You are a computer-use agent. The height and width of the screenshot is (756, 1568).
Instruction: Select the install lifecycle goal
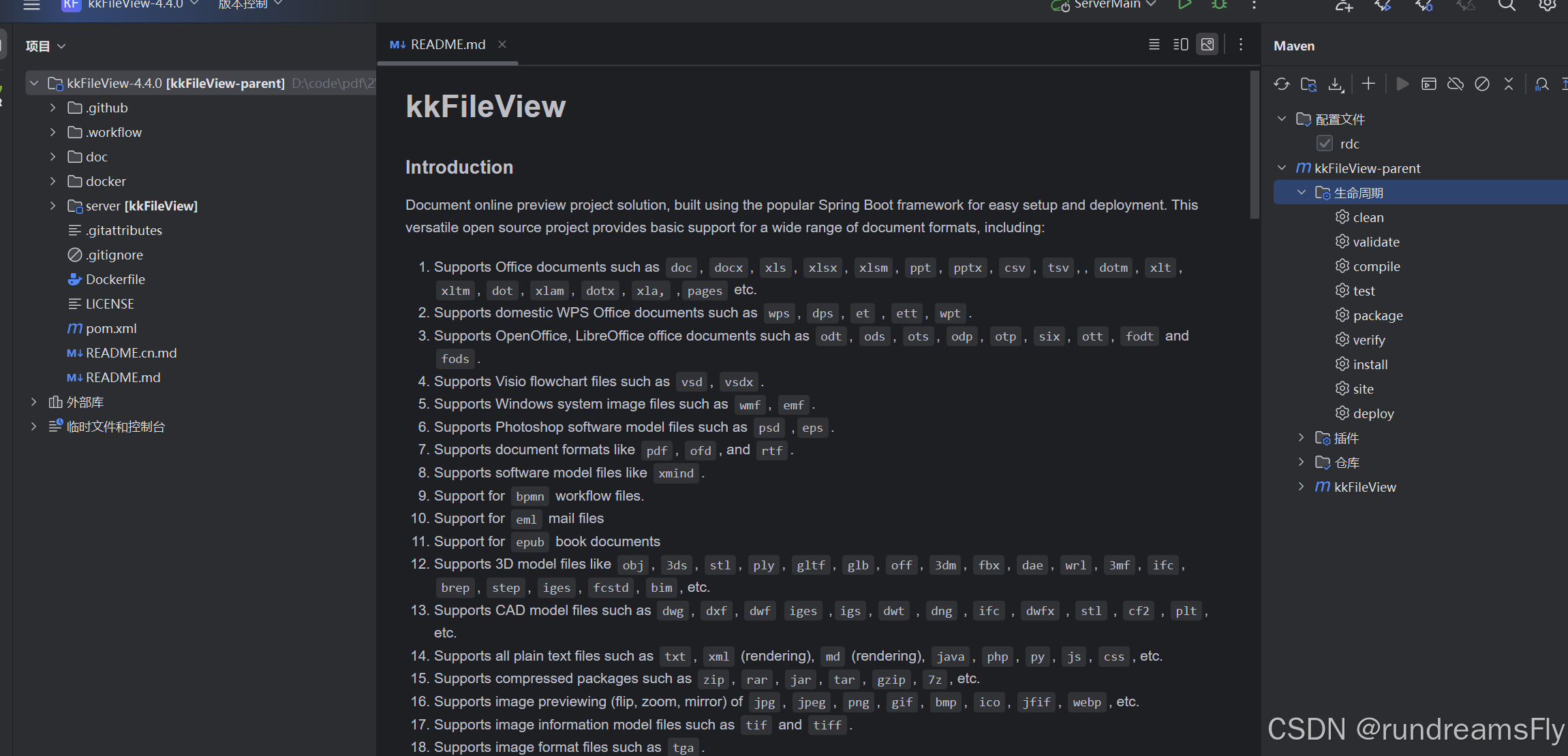pyautogui.click(x=1362, y=364)
